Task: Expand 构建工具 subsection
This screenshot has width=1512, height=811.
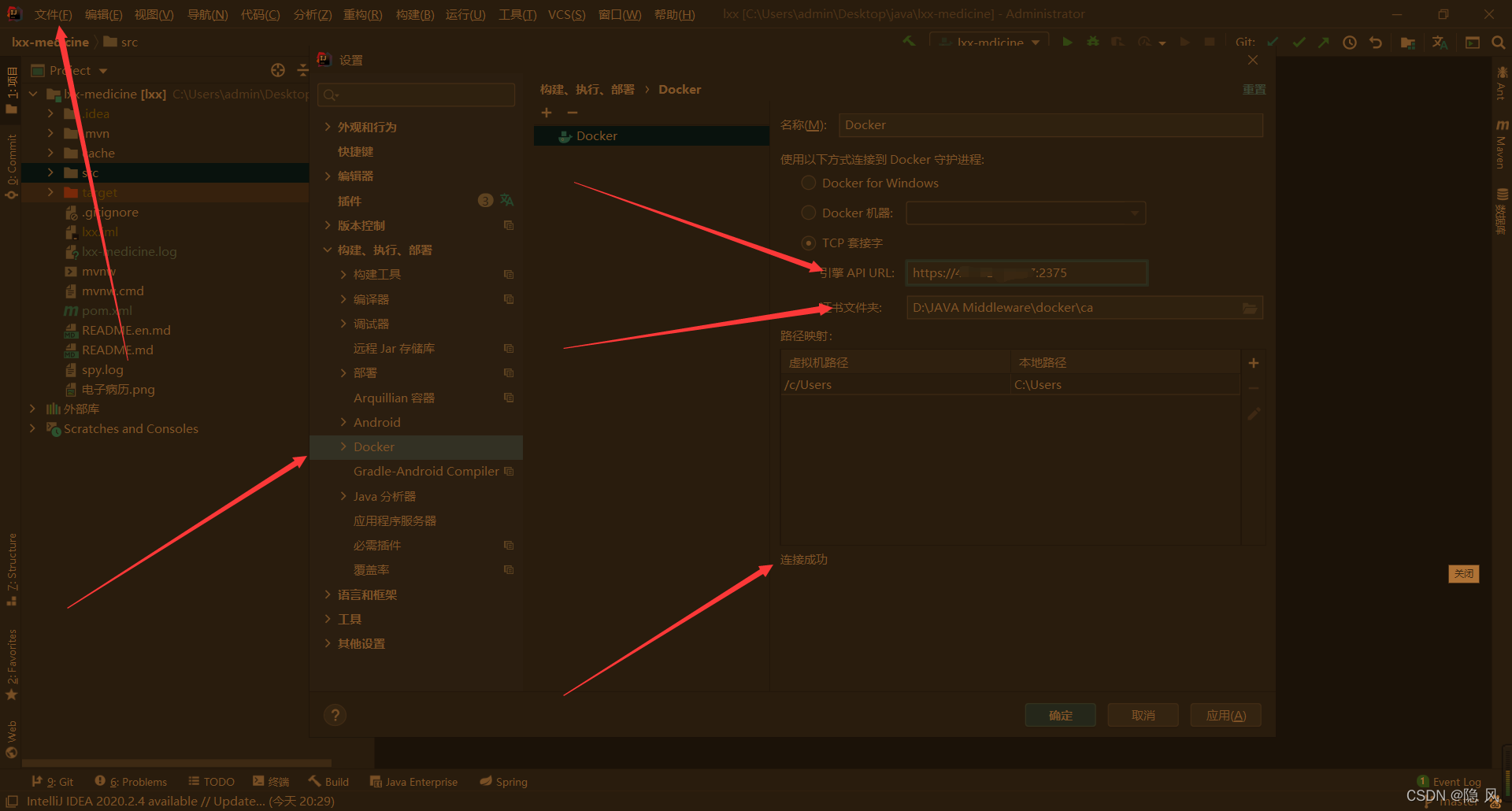Action: pyautogui.click(x=343, y=274)
